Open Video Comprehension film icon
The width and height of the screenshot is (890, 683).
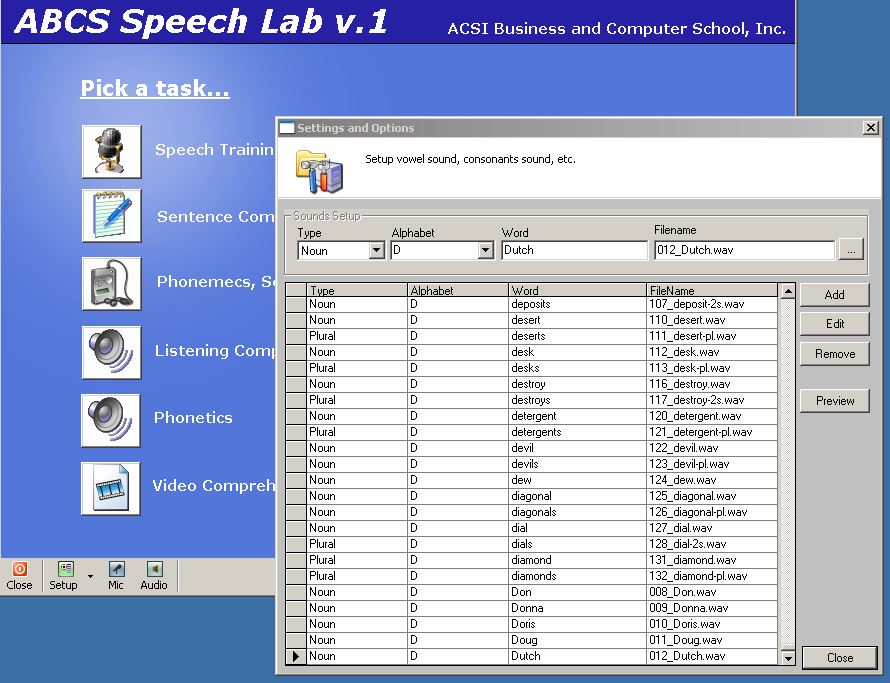pyautogui.click(x=111, y=488)
